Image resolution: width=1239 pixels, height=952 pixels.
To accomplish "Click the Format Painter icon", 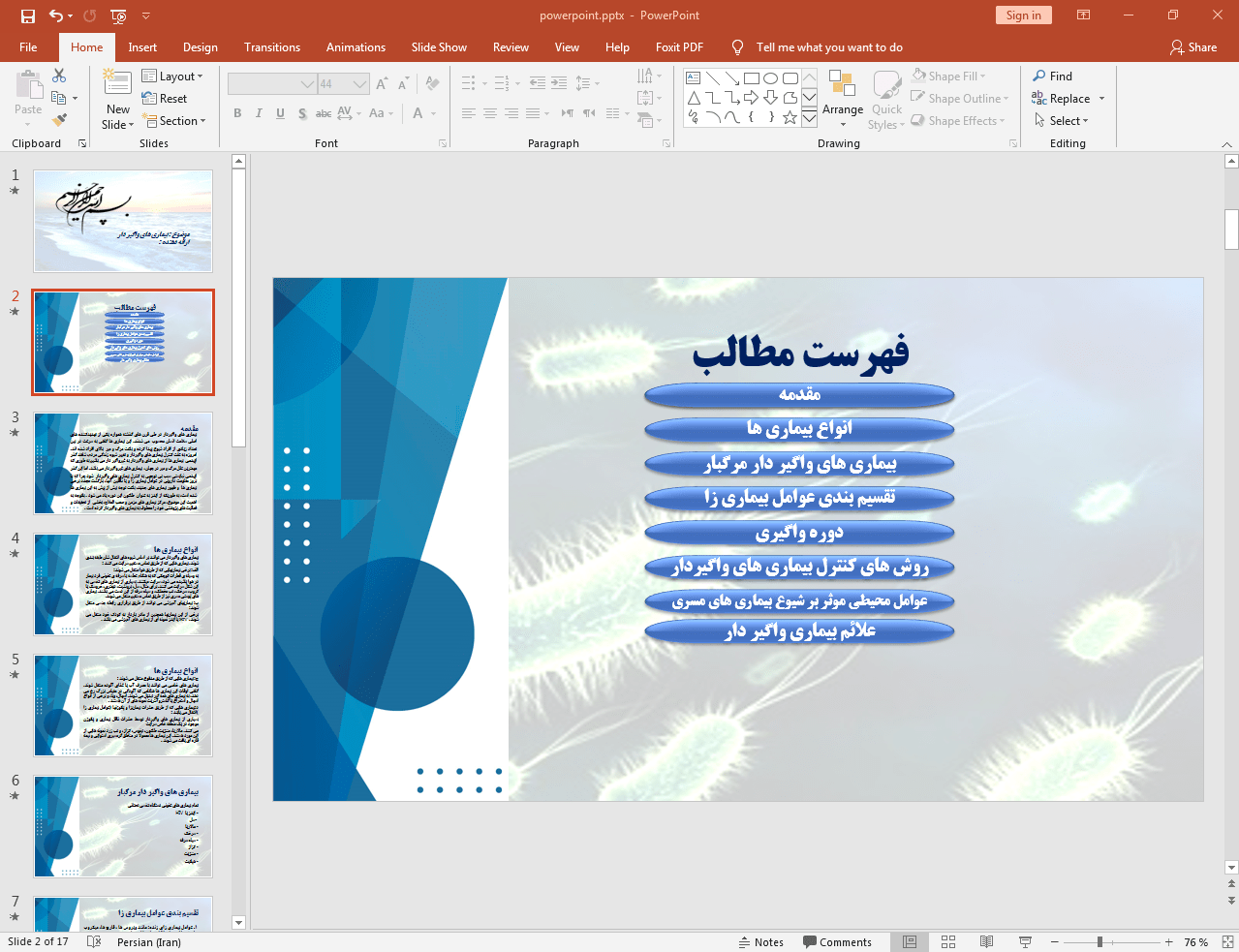I will point(60,120).
